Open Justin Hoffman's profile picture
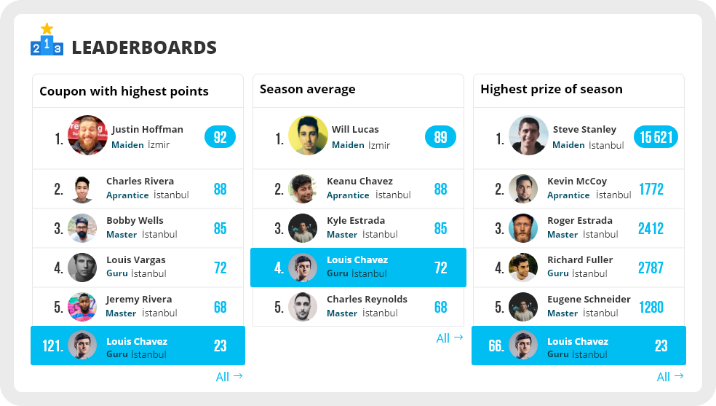The width and height of the screenshot is (716, 406). click(87, 136)
